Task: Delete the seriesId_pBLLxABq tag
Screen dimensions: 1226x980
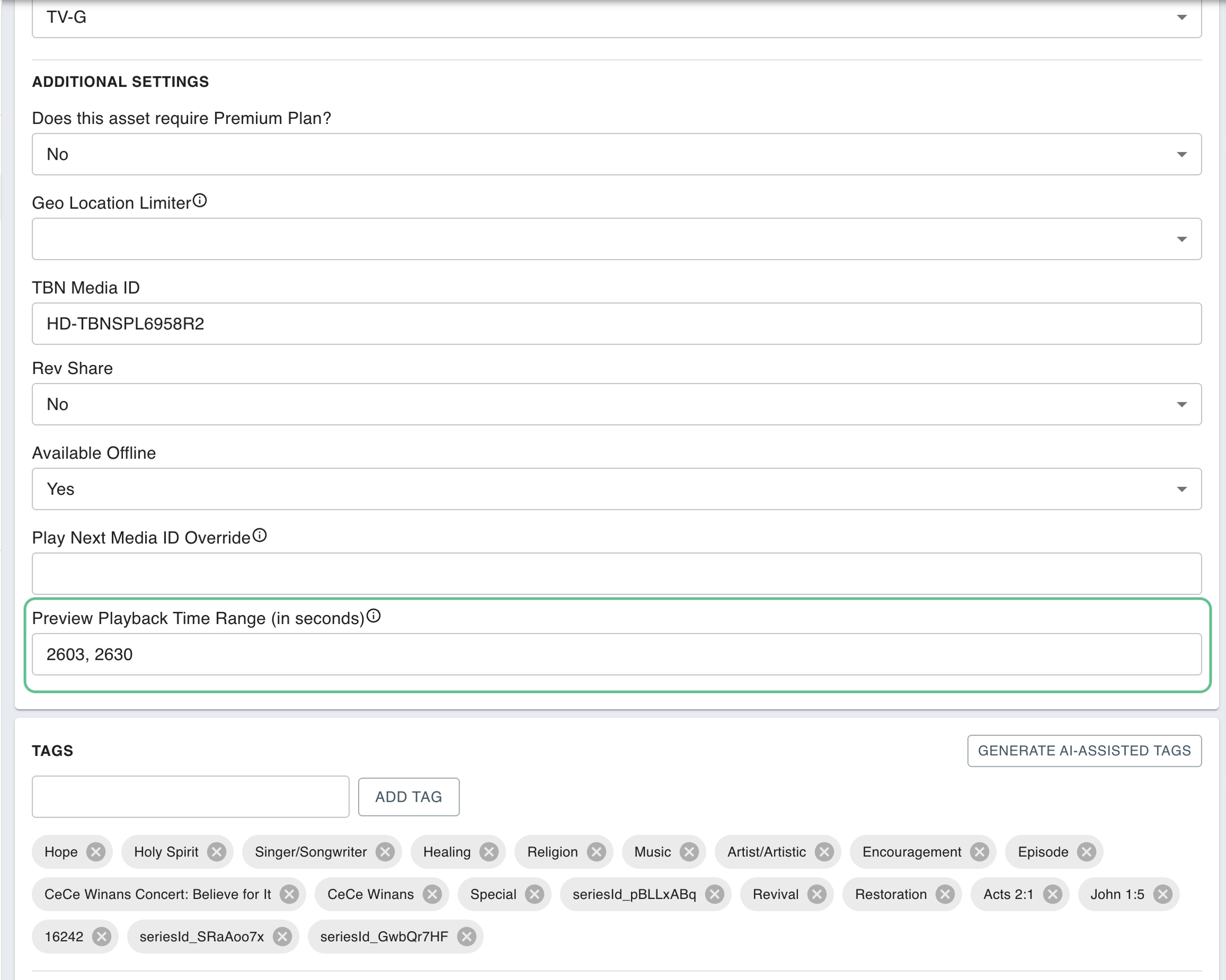Action: pos(714,894)
